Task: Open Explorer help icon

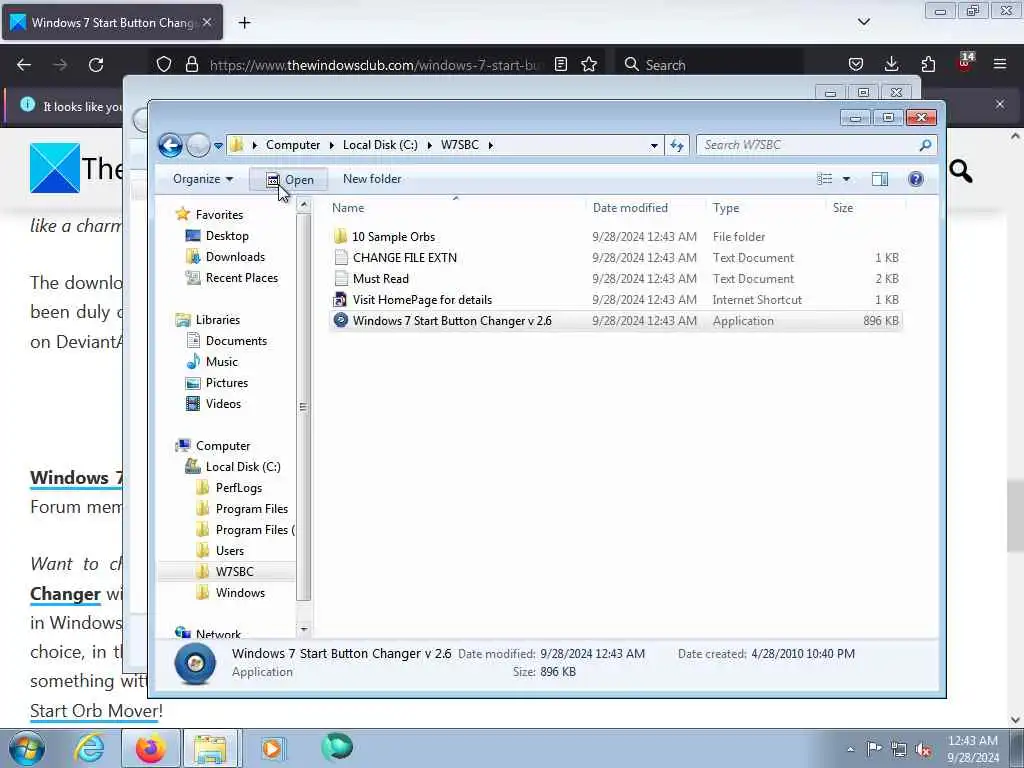Action: (916, 179)
